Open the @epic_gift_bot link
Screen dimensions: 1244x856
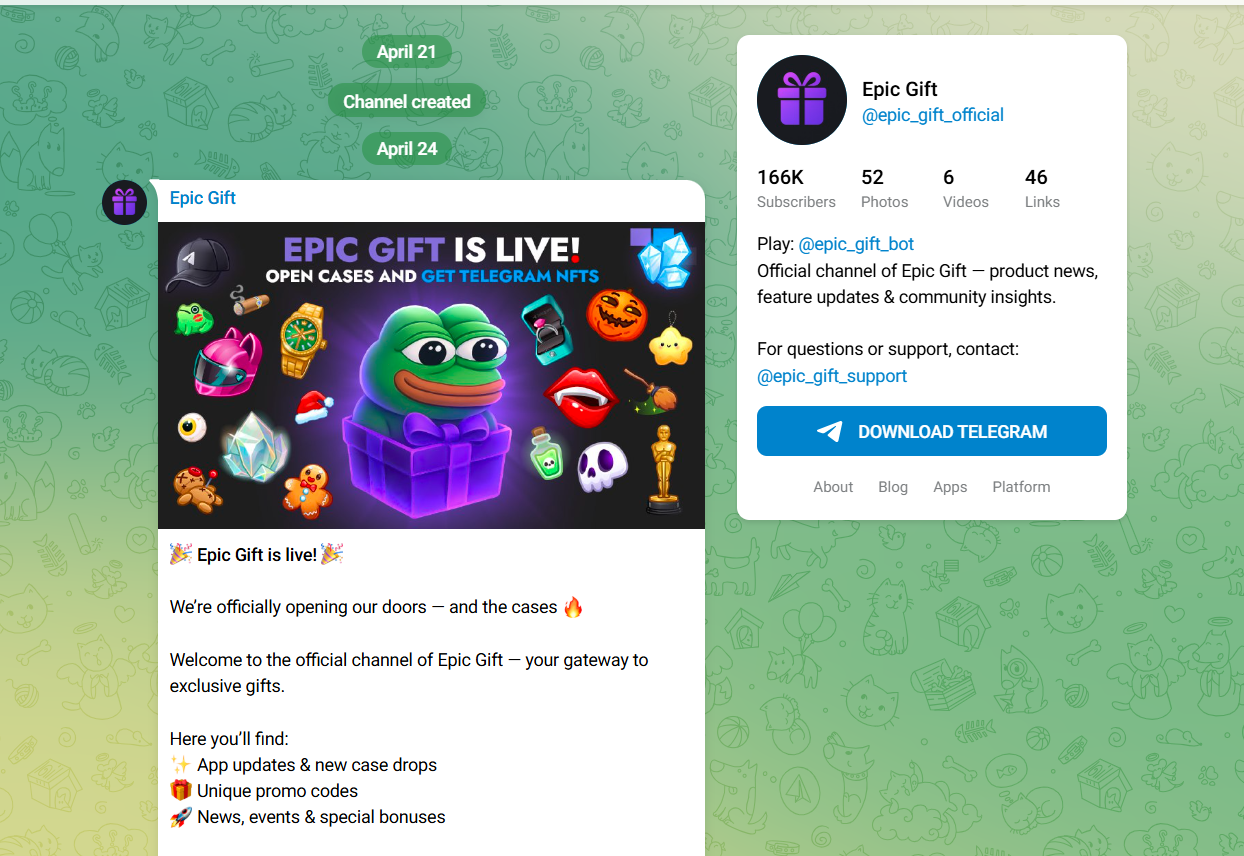pos(856,244)
